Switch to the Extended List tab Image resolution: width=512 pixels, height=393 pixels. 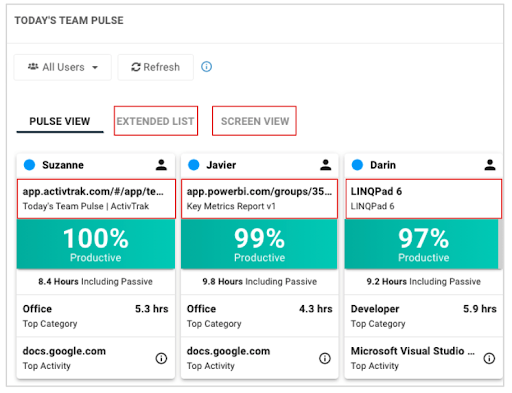coord(156,121)
